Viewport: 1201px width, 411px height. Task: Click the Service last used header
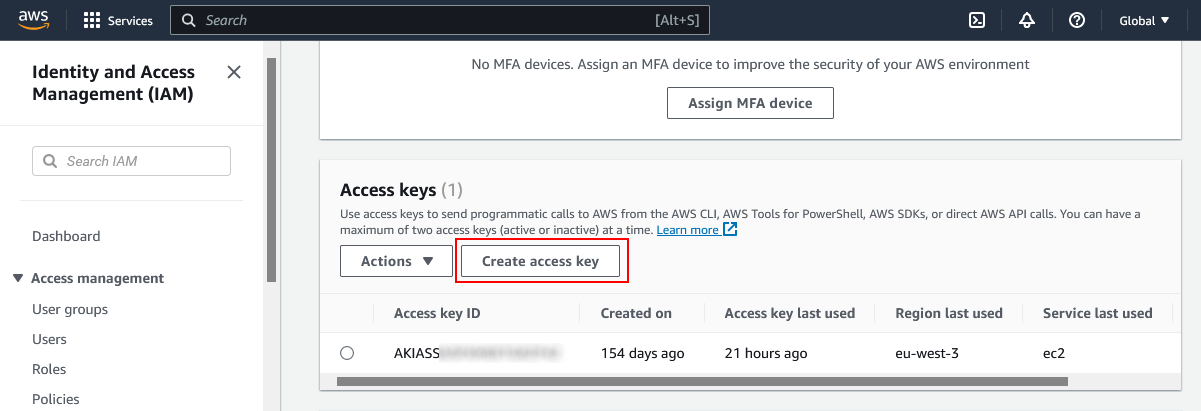1098,313
